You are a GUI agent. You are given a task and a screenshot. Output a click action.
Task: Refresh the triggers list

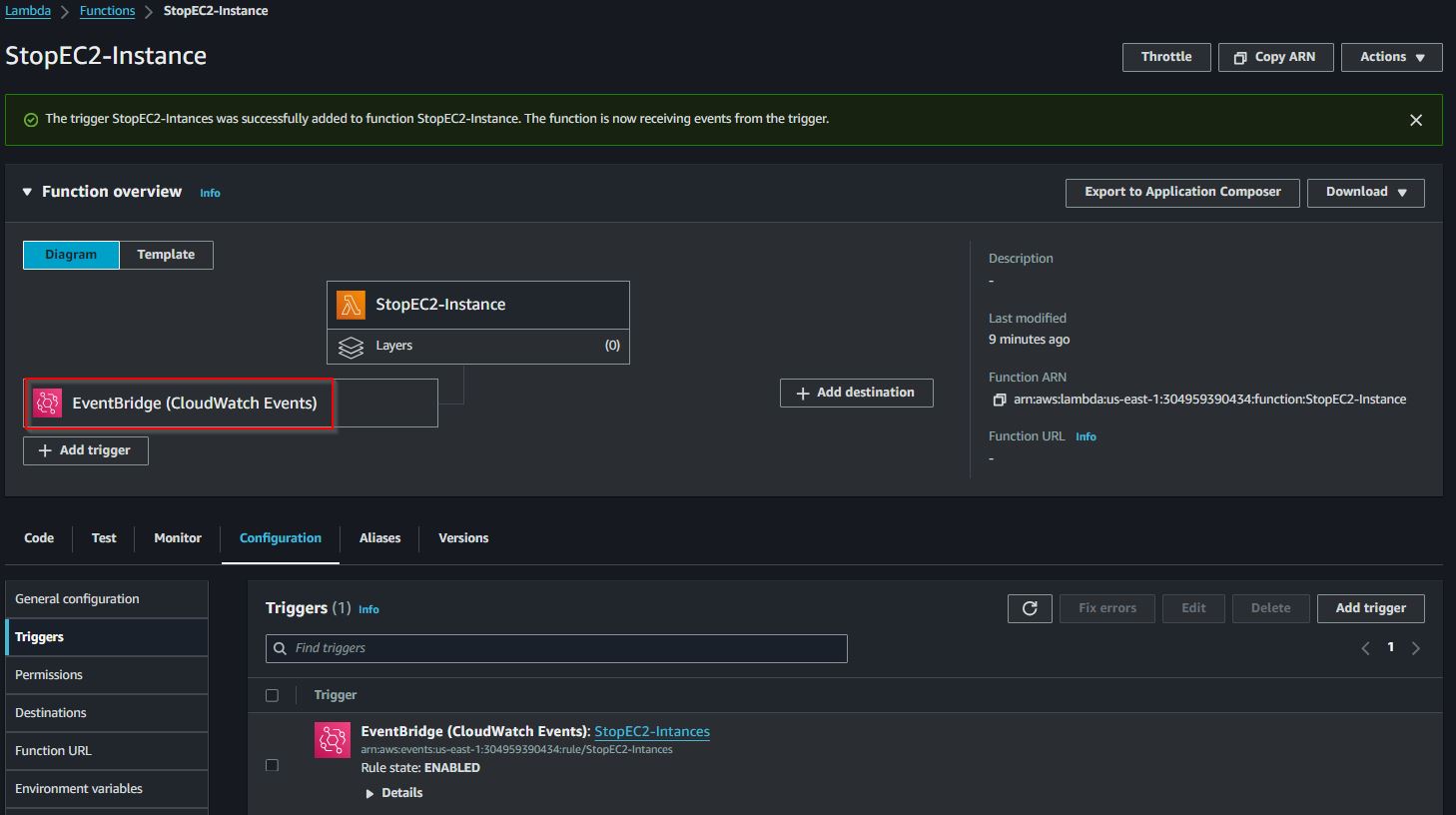(x=1030, y=608)
